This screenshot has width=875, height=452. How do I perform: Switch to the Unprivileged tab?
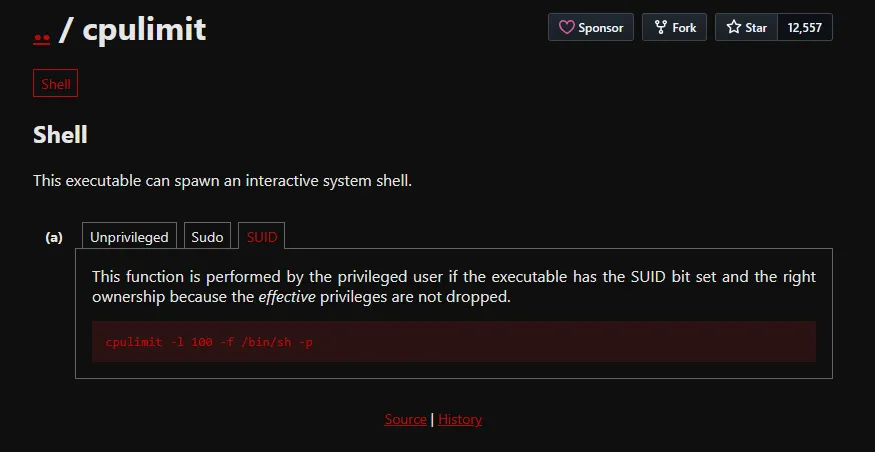tap(129, 237)
